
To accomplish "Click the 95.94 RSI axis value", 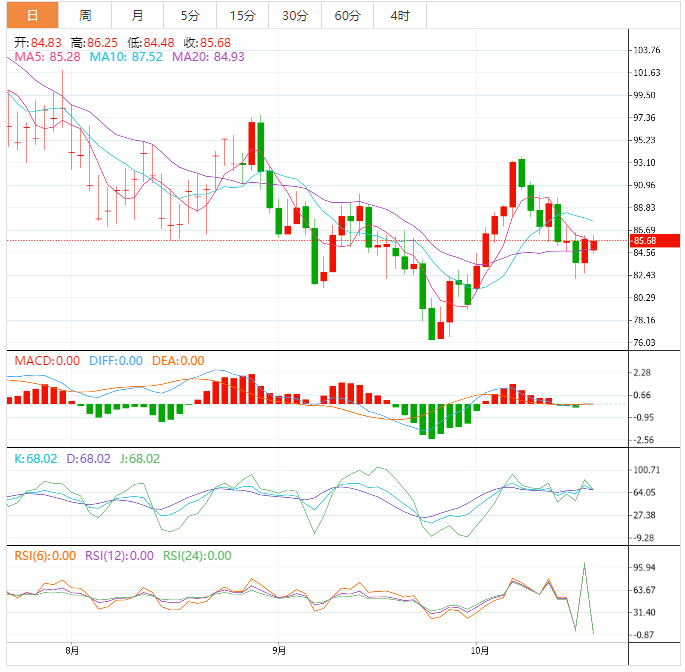I will tap(644, 568).
